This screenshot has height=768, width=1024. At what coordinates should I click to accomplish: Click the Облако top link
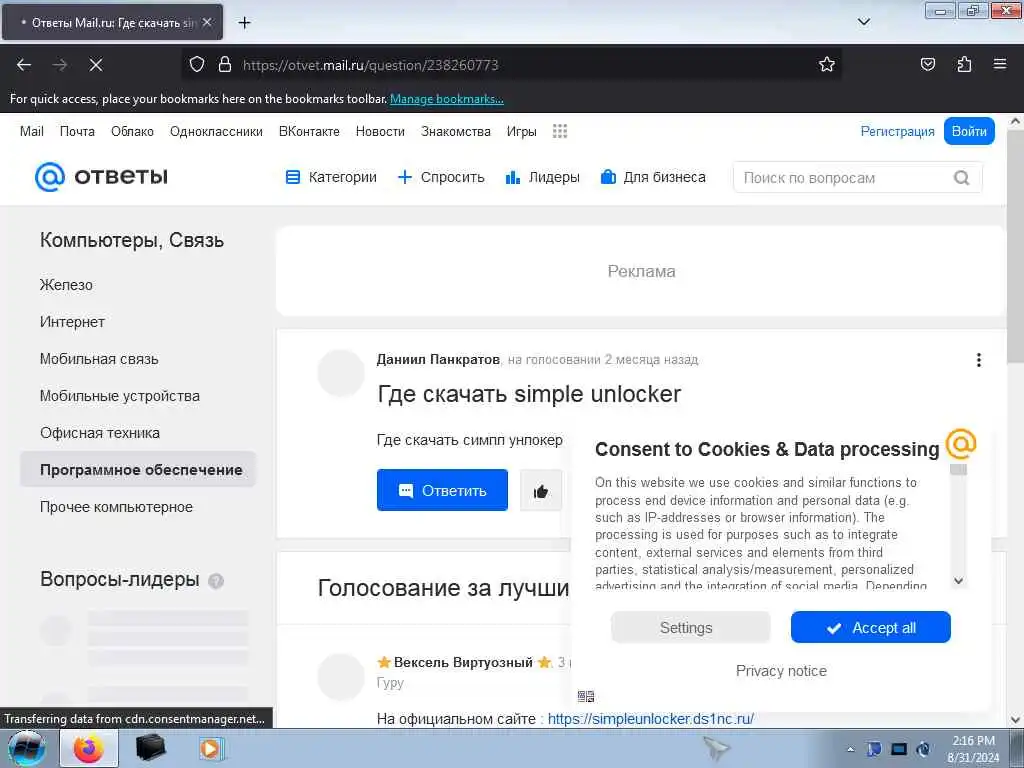point(132,131)
